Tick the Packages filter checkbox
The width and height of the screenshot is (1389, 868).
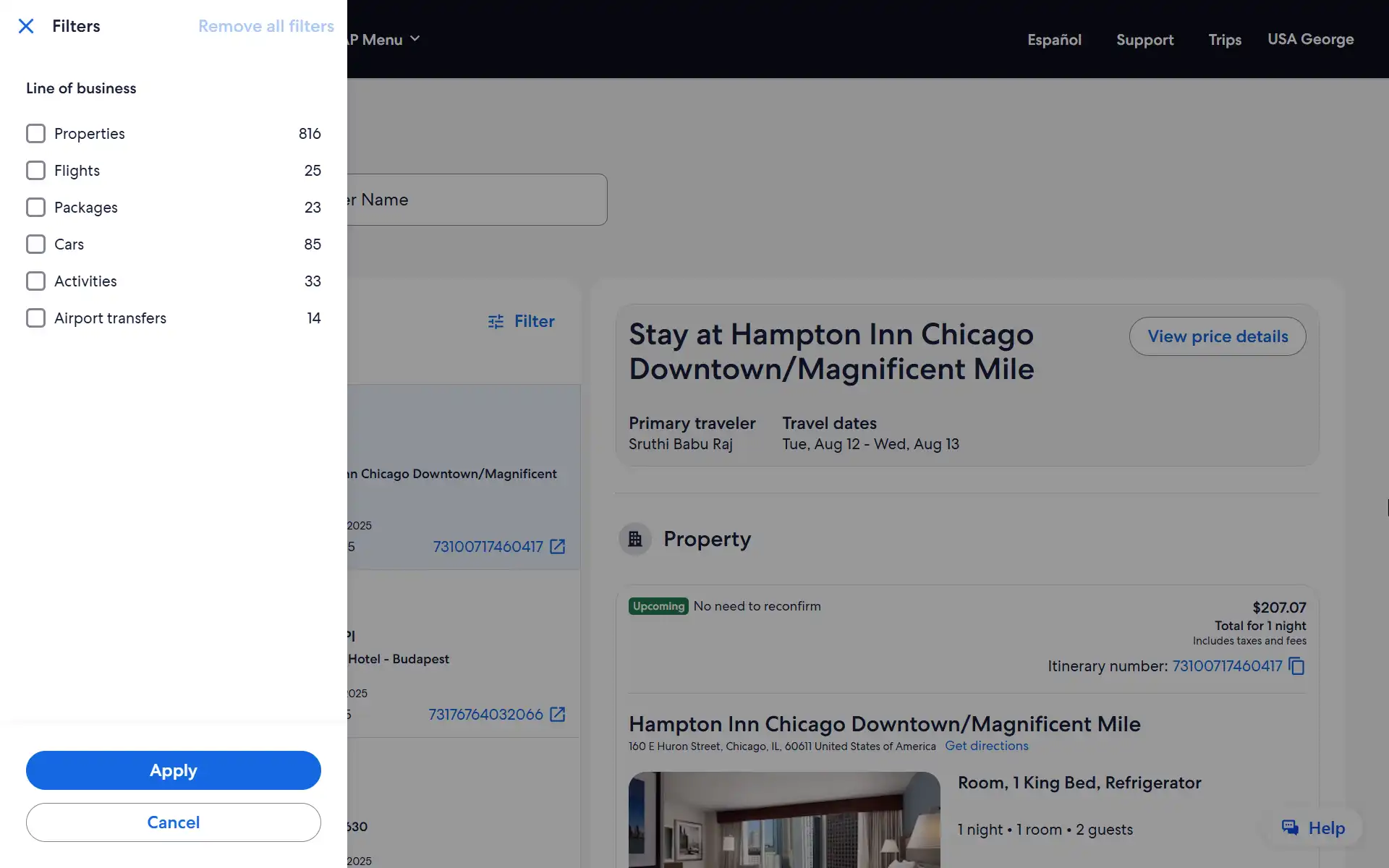tap(35, 208)
